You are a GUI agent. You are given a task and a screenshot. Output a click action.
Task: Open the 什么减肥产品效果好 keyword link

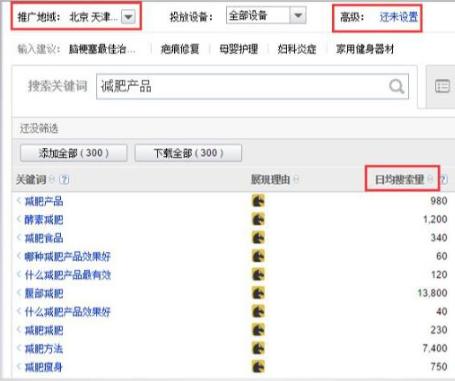tap(68, 312)
